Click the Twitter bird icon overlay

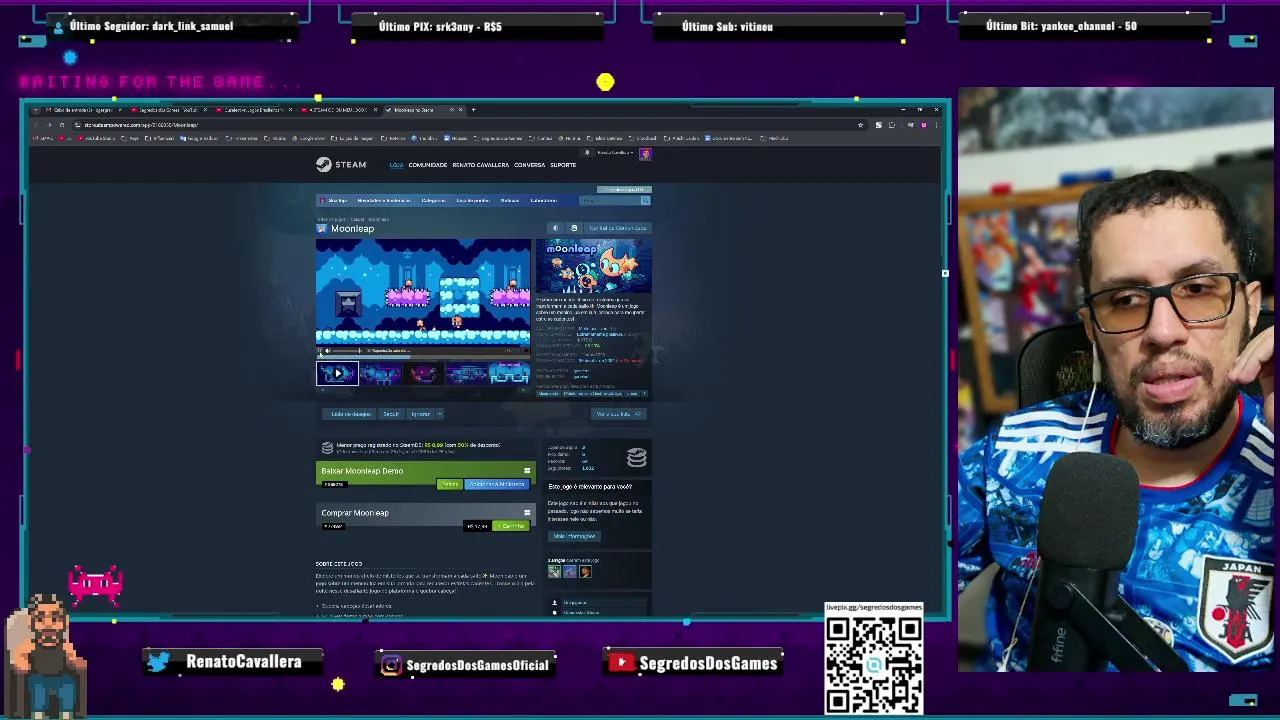click(158, 661)
